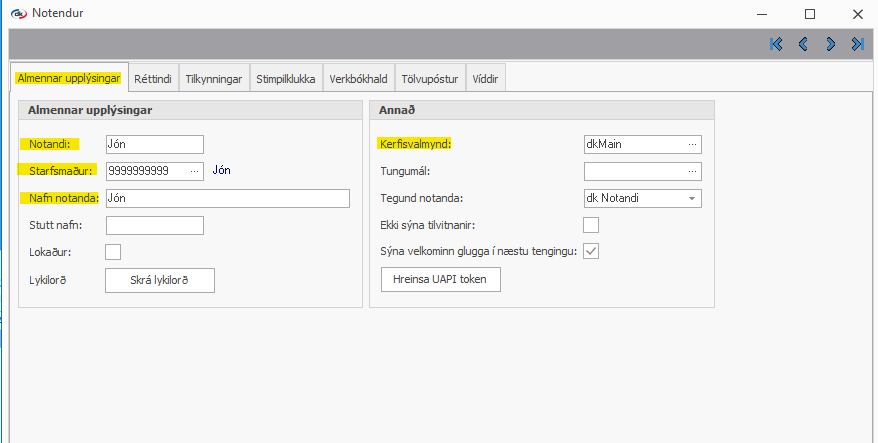The image size is (878, 443).
Task: Open the Víddir tab
Action: tap(487, 78)
